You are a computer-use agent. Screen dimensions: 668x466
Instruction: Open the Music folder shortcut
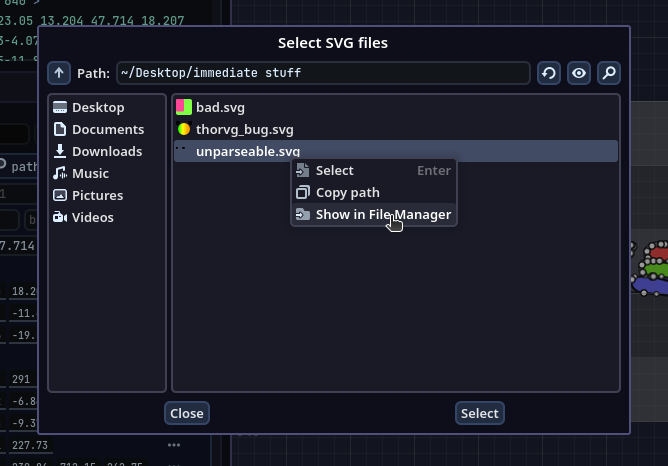[x=90, y=173]
